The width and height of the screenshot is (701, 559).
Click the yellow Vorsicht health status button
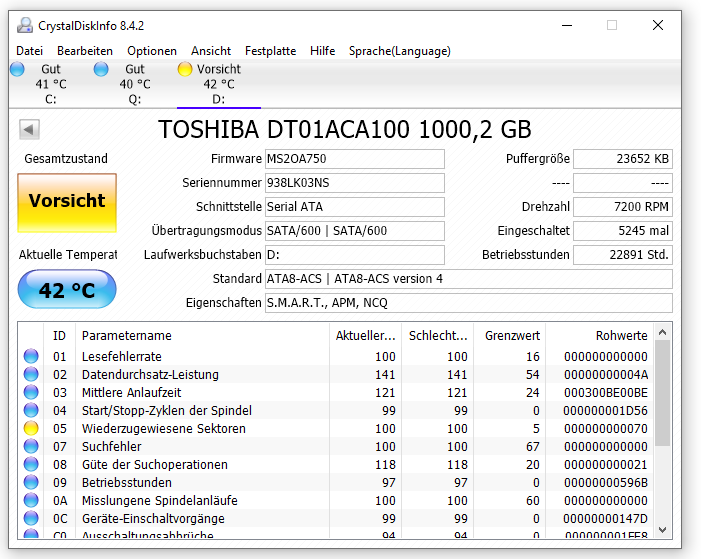point(67,203)
